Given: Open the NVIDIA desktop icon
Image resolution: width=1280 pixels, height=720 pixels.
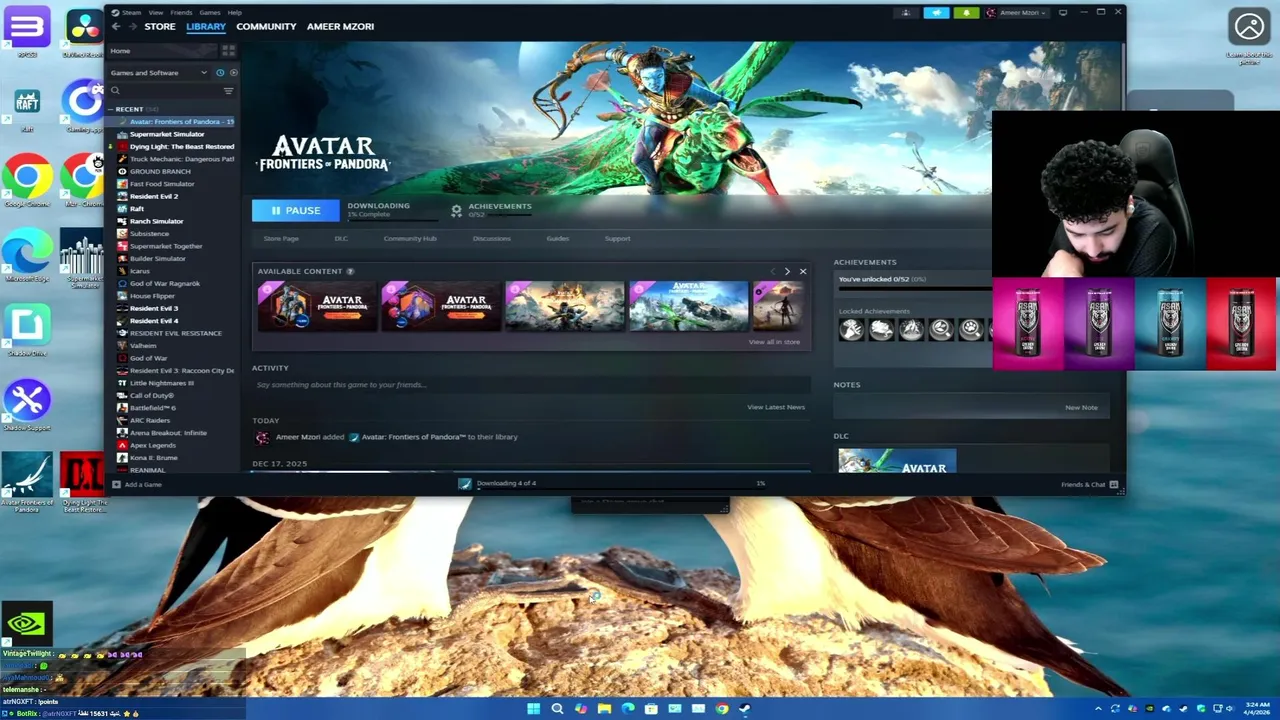Looking at the screenshot, I should (26, 625).
